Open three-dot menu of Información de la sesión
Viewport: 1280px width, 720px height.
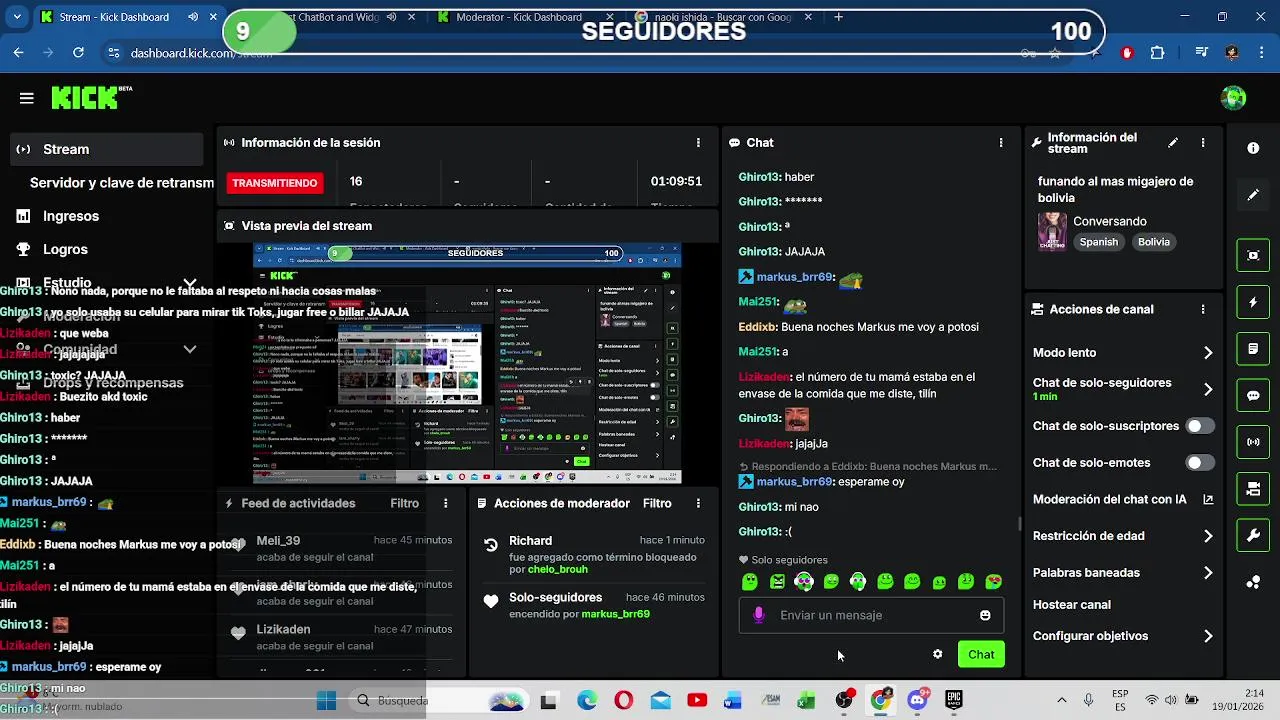coord(698,143)
